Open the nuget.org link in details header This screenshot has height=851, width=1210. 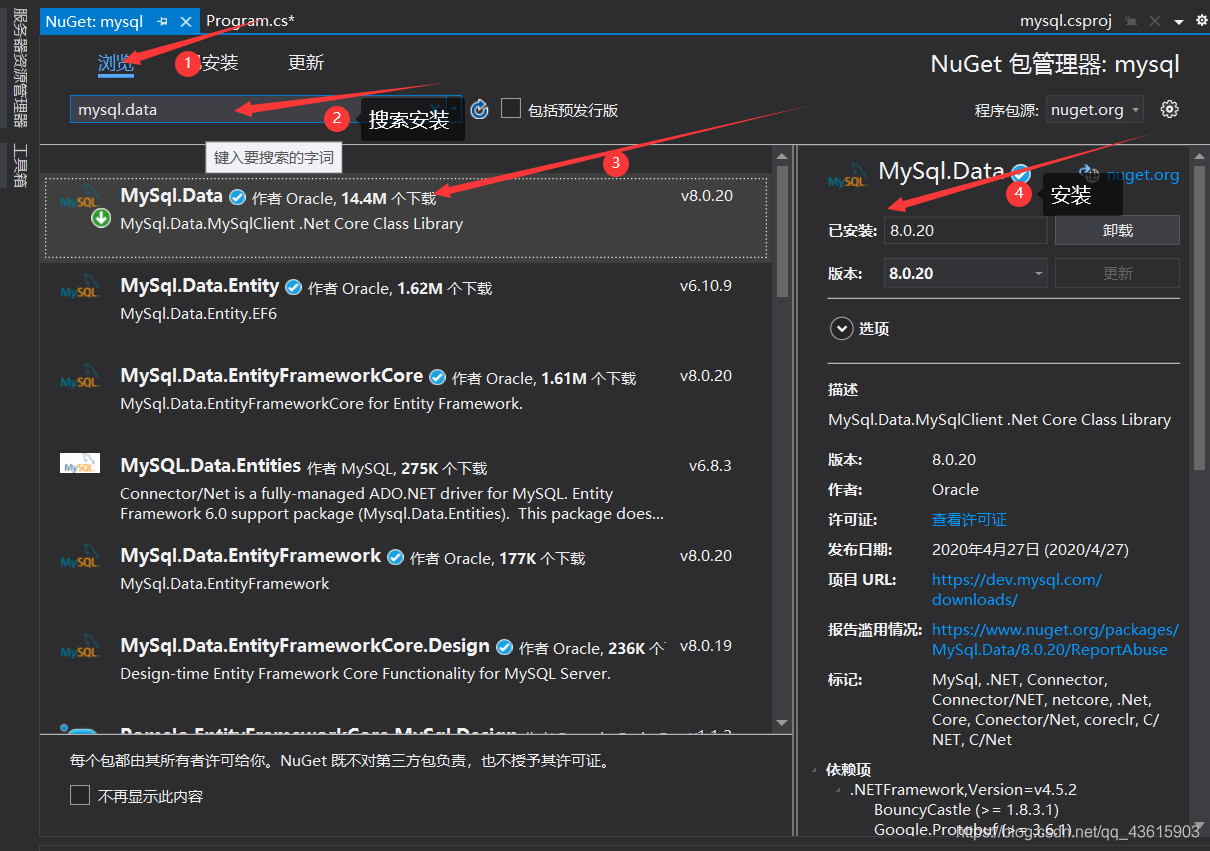[x=1143, y=174]
